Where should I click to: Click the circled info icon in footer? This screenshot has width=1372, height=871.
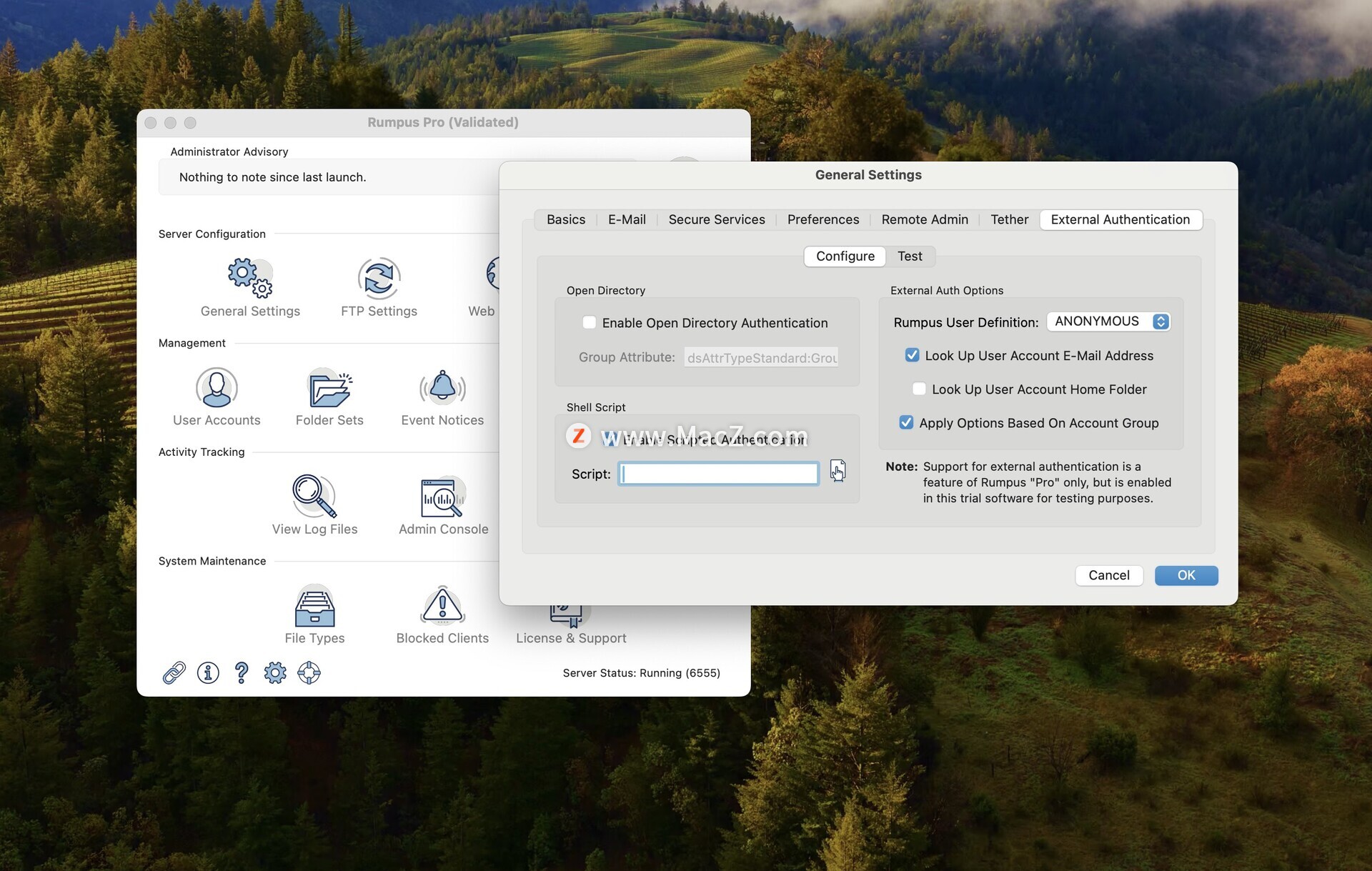(208, 672)
